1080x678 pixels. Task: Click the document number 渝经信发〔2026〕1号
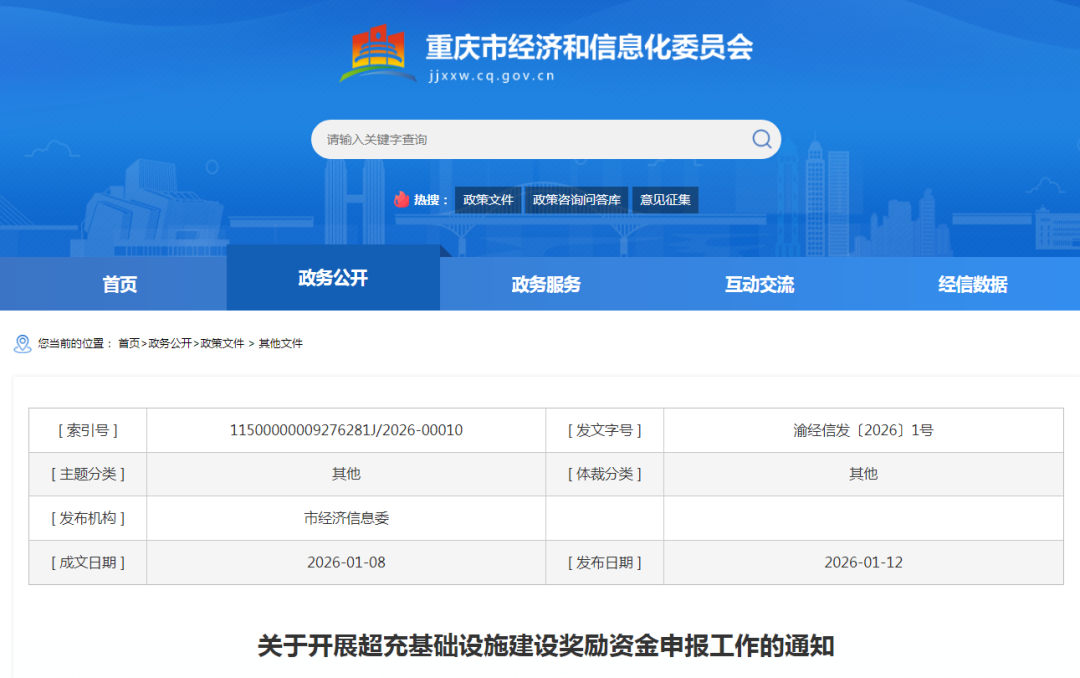tap(863, 431)
